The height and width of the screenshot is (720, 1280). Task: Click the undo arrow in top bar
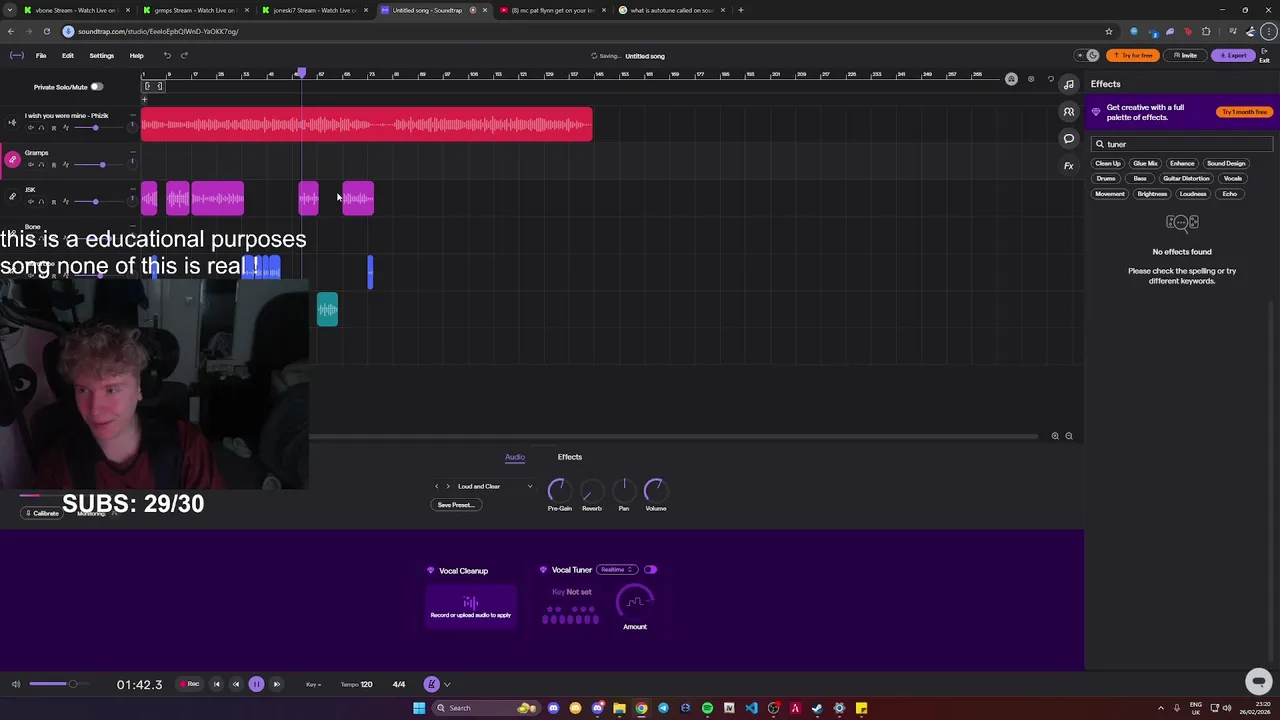[167, 55]
